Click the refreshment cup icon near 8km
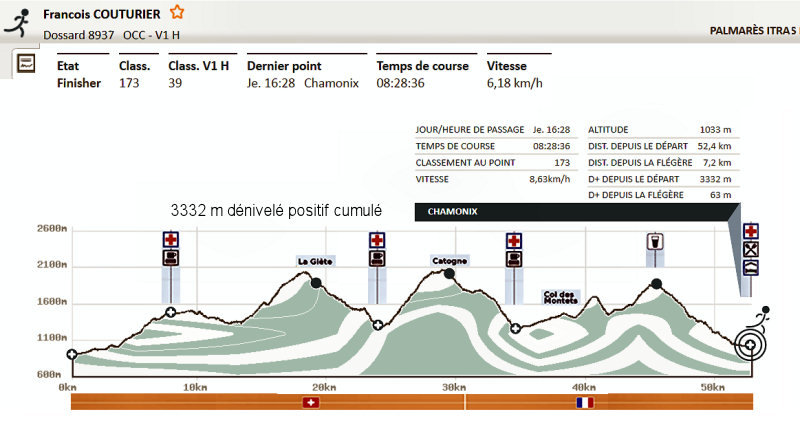 click(170, 257)
